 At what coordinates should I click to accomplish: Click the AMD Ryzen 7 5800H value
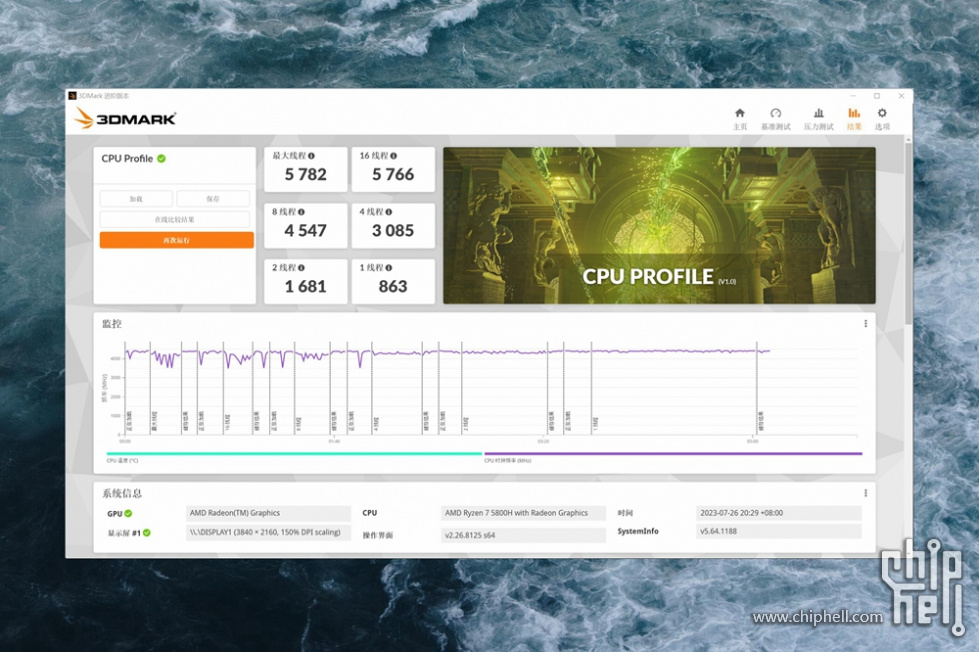[x=523, y=513]
